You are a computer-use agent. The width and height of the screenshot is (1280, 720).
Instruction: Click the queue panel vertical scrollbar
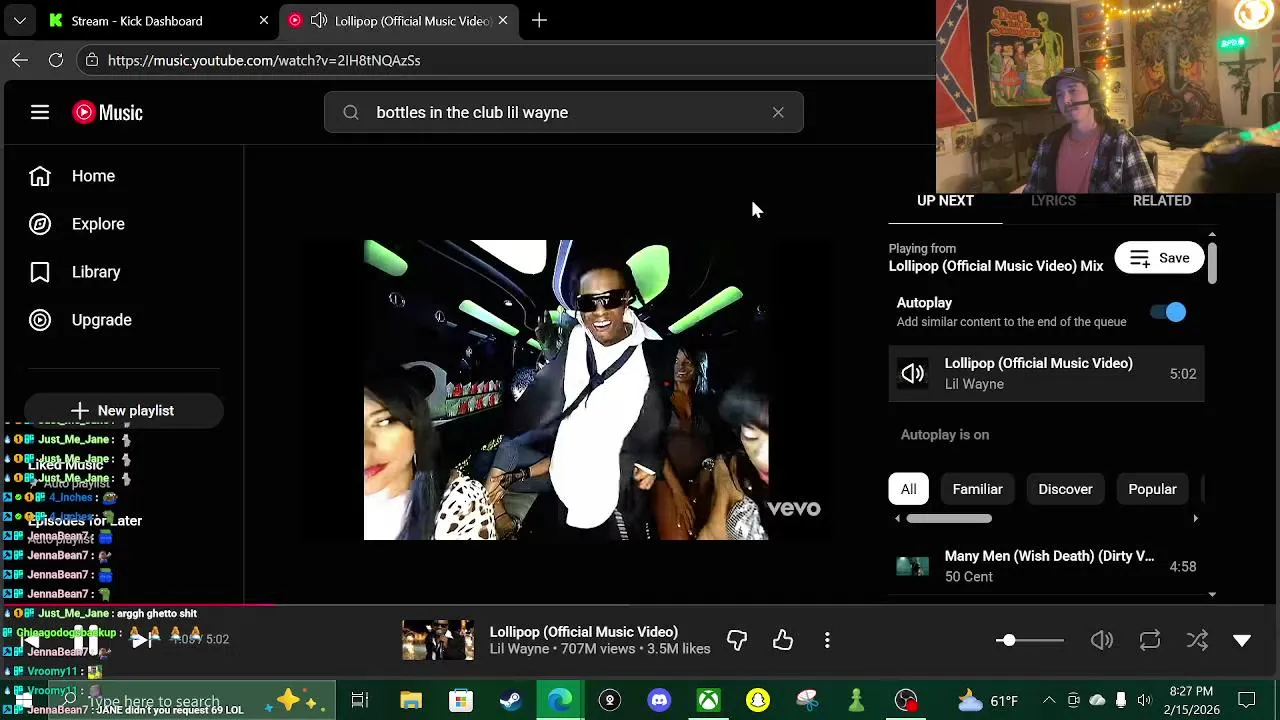click(1212, 262)
